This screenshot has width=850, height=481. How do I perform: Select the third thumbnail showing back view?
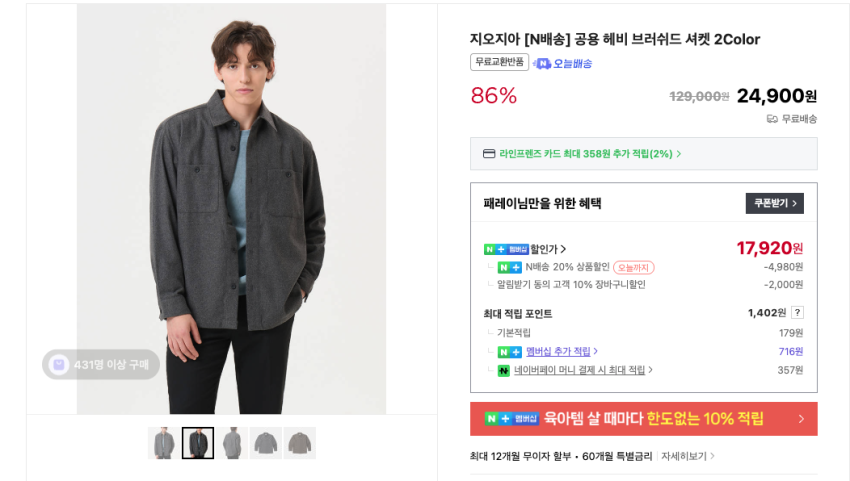233,443
